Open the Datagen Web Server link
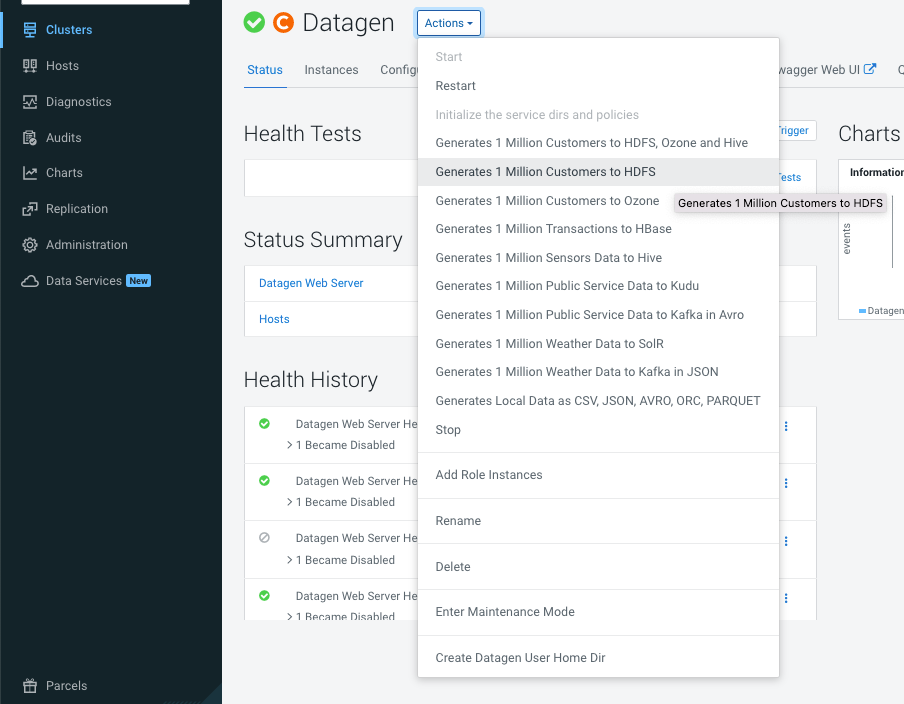Image resolution: width=904 pixels, height=704 pixels. pyautogui.click(x=311, y=283)
